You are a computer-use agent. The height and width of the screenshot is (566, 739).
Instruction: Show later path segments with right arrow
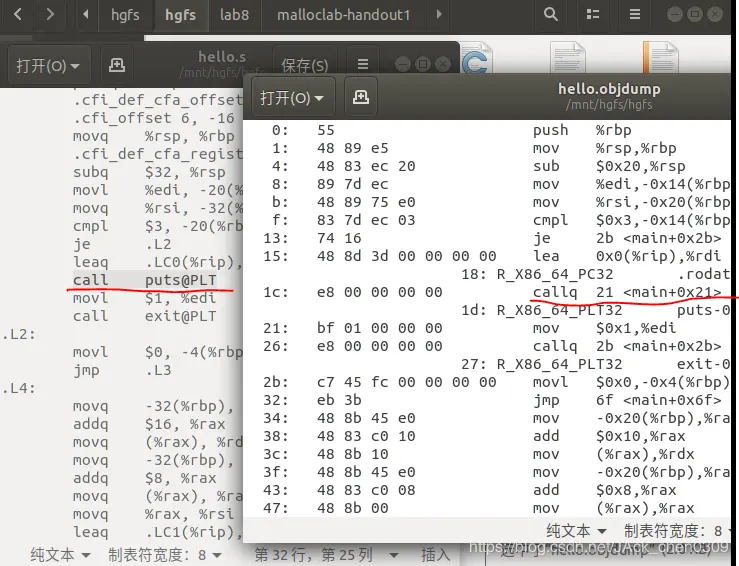pyautogui.click(x=439, y=15)
